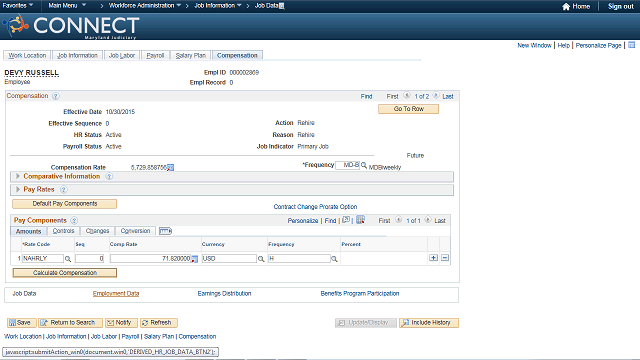Open the Pay Rates help icon
This screenshot has width=640, height=360.
[x=64, y=190]
